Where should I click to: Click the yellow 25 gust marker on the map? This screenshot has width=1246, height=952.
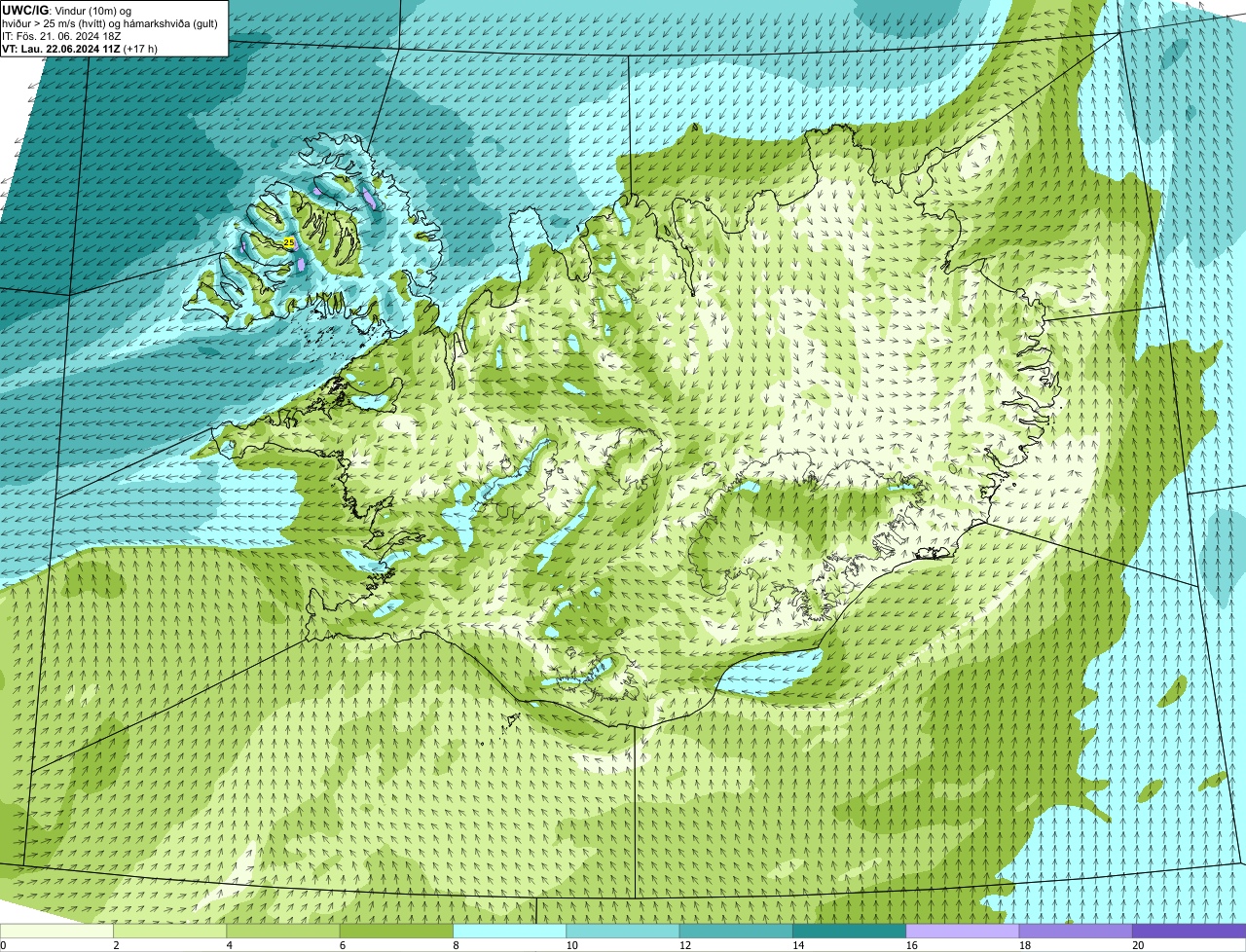click(x=289, y=241)
